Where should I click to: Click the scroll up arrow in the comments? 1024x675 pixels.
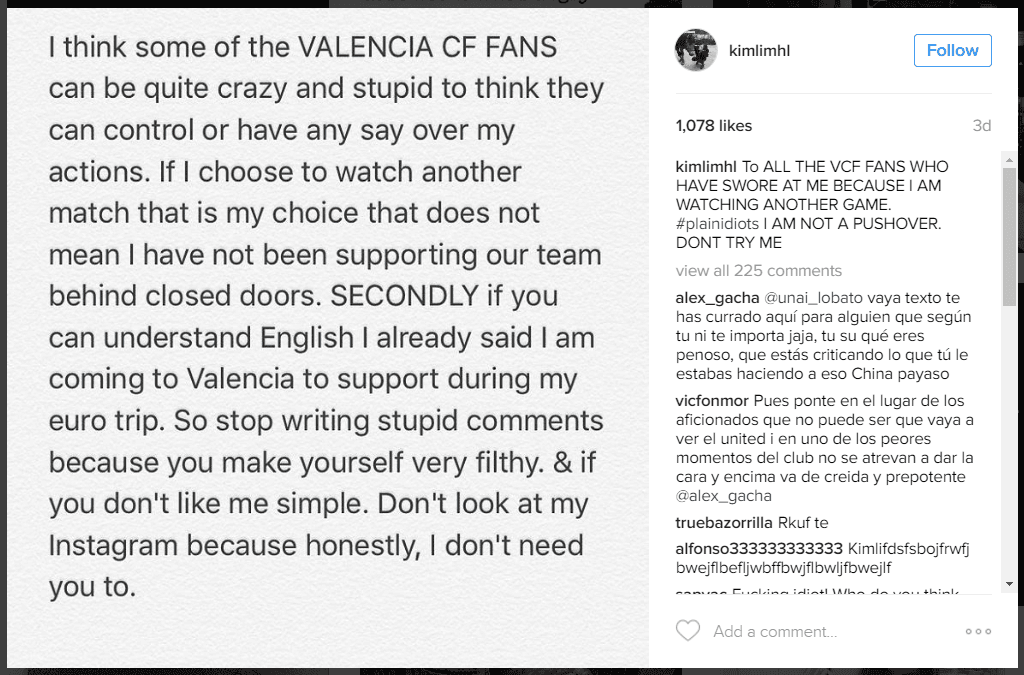(x=1010, y=159)
